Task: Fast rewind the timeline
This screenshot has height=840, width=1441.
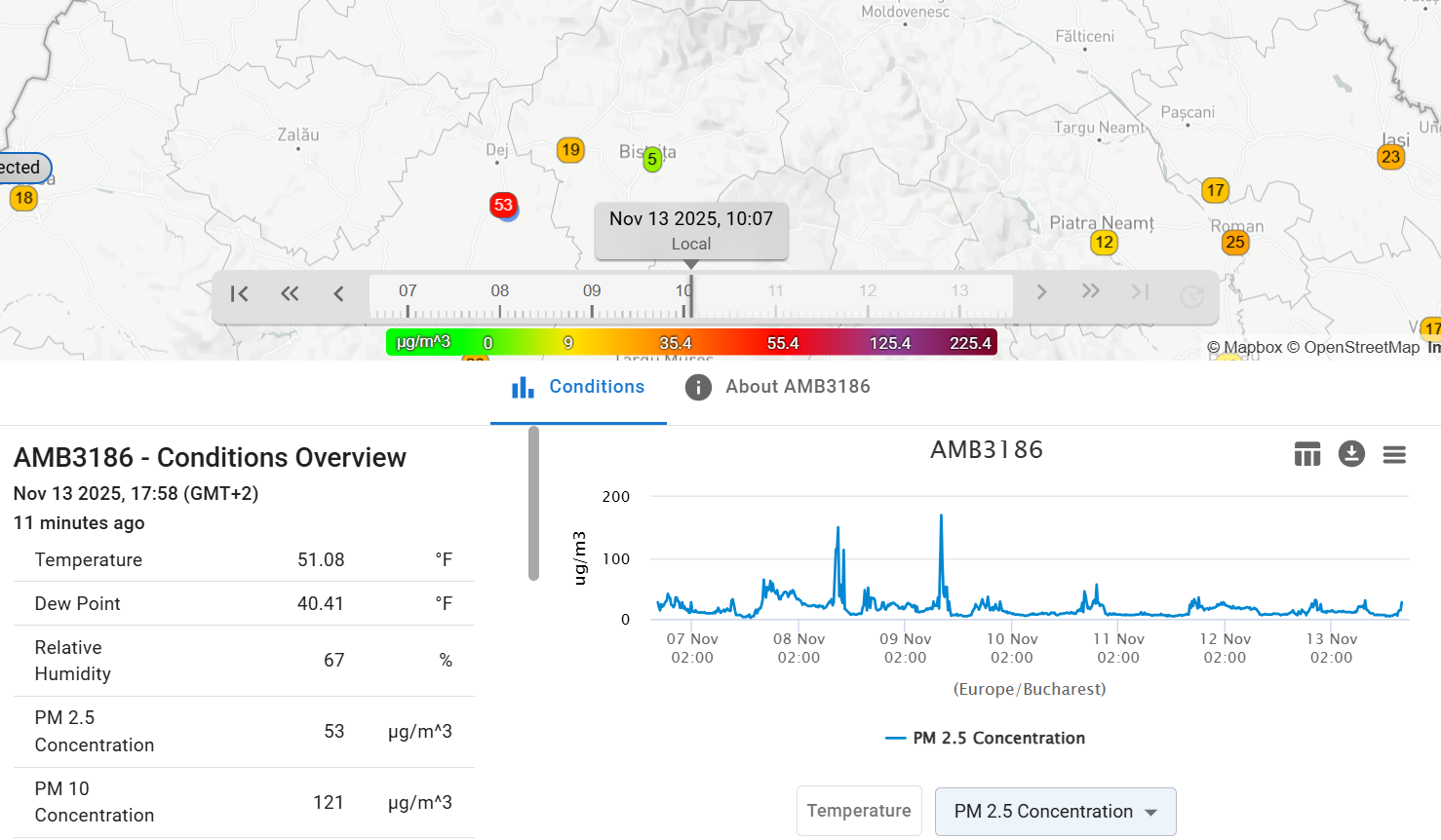Action: 289,292
